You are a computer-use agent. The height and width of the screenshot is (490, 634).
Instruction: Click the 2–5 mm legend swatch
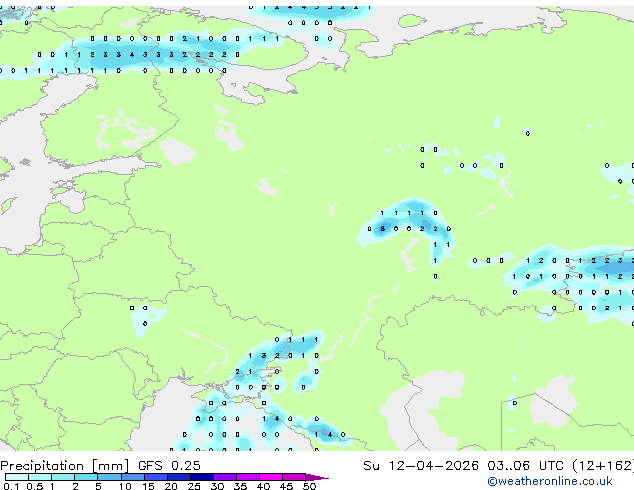(86, 477)
